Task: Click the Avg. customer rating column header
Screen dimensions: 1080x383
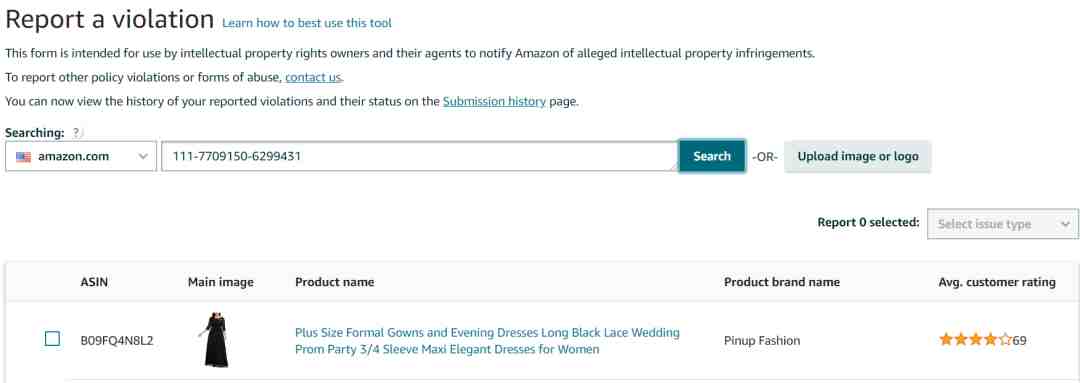Action: pos(997,282)
